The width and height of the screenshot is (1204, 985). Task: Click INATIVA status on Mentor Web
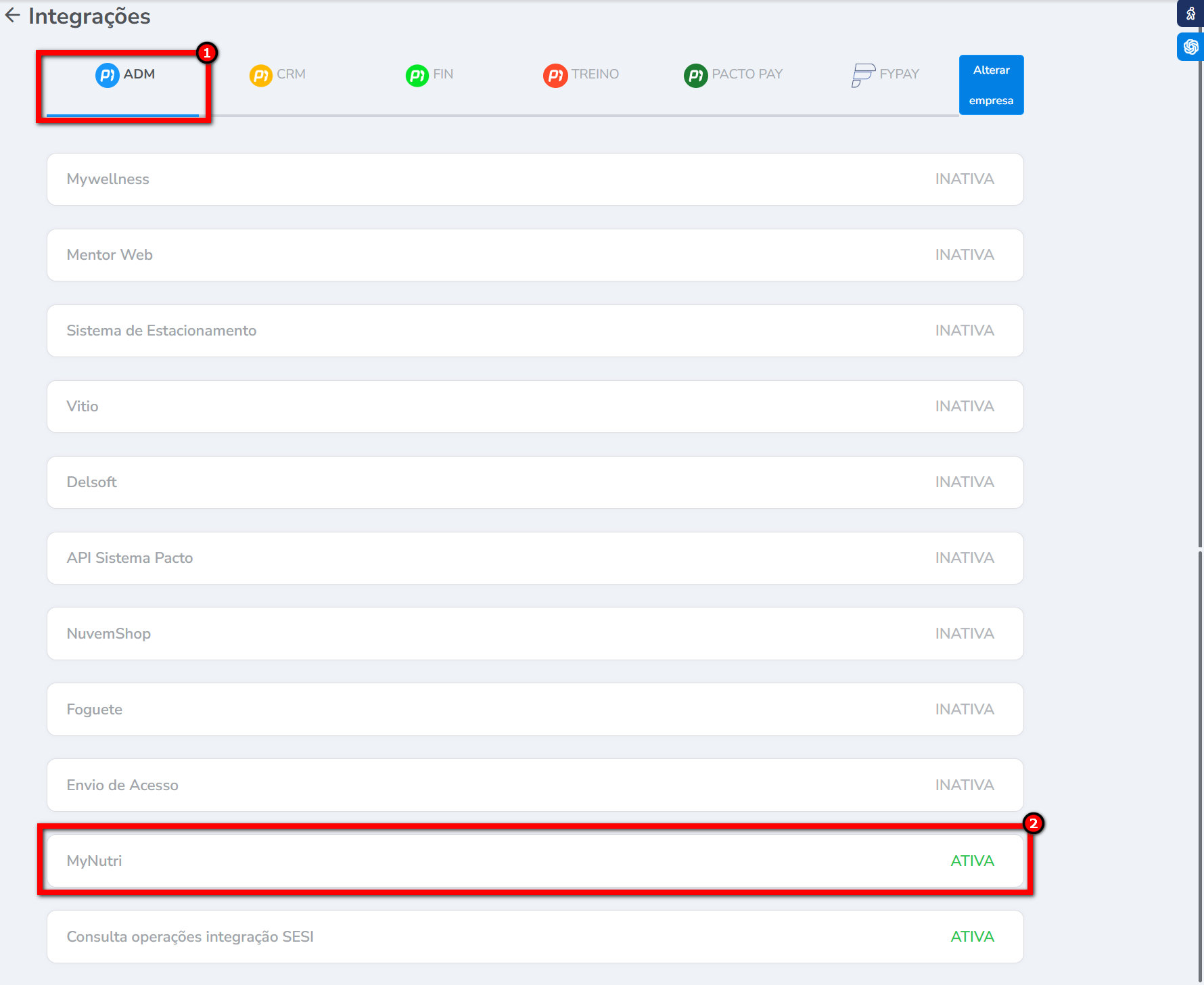[x=965, y=255]
